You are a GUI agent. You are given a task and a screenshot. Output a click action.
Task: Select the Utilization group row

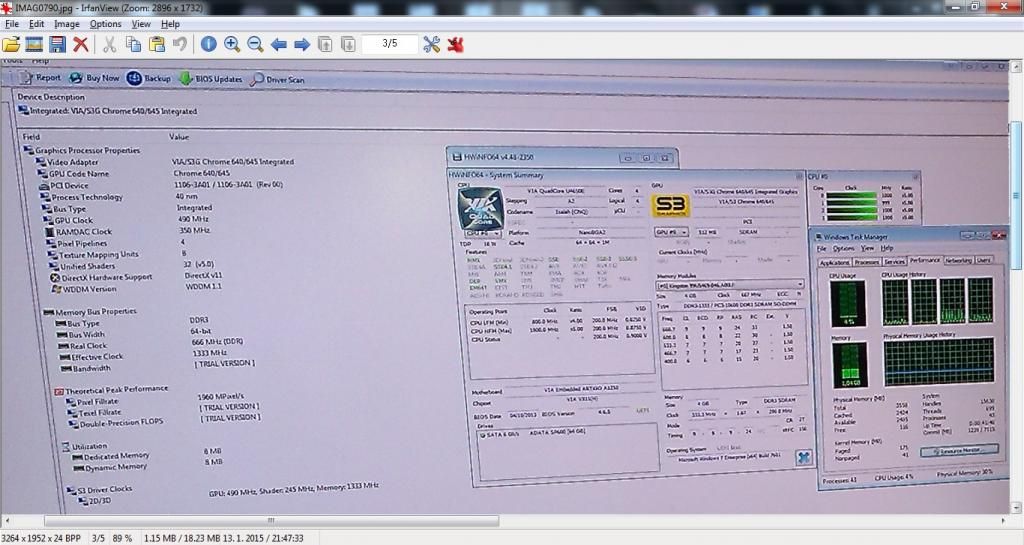pyautogui.click(x=84, y=446)
